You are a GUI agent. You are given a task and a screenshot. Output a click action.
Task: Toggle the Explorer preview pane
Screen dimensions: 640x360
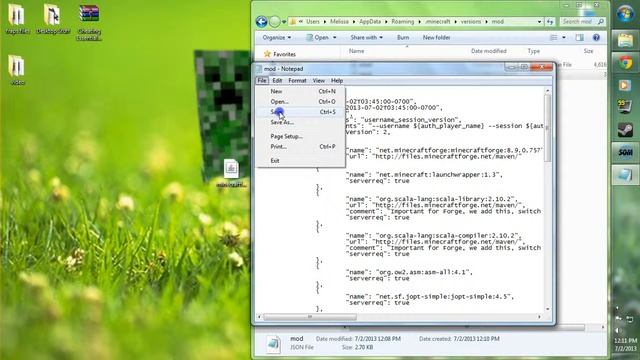[579, 38]
